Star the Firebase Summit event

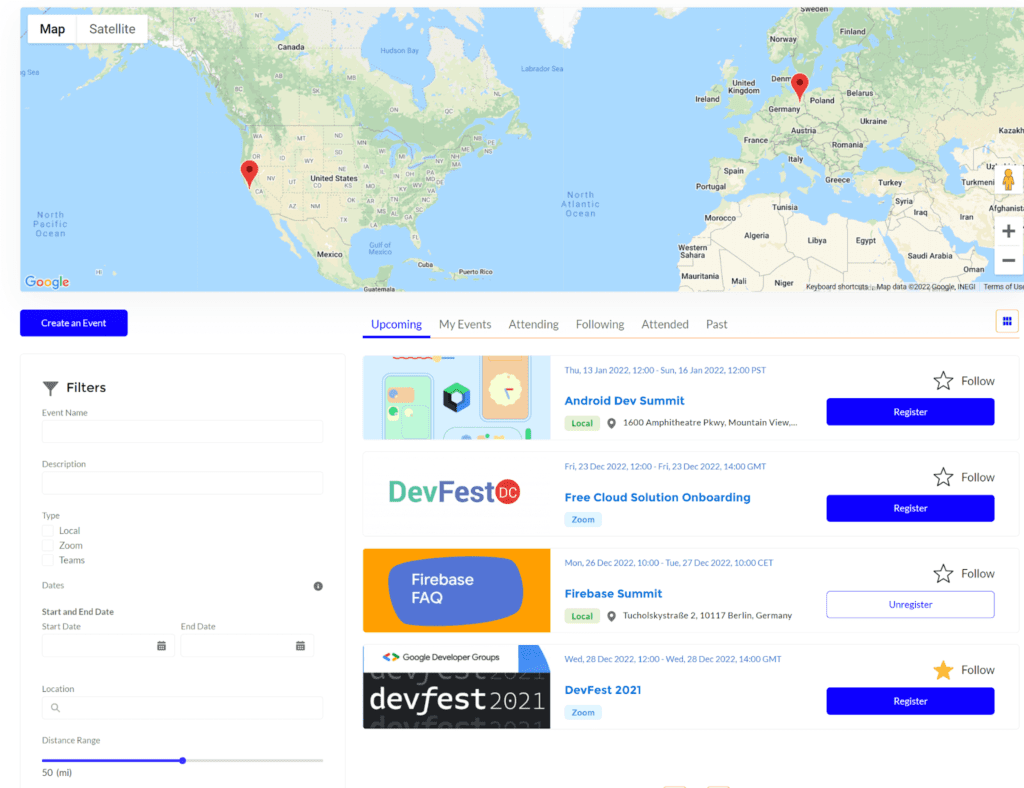pos(943,574)
